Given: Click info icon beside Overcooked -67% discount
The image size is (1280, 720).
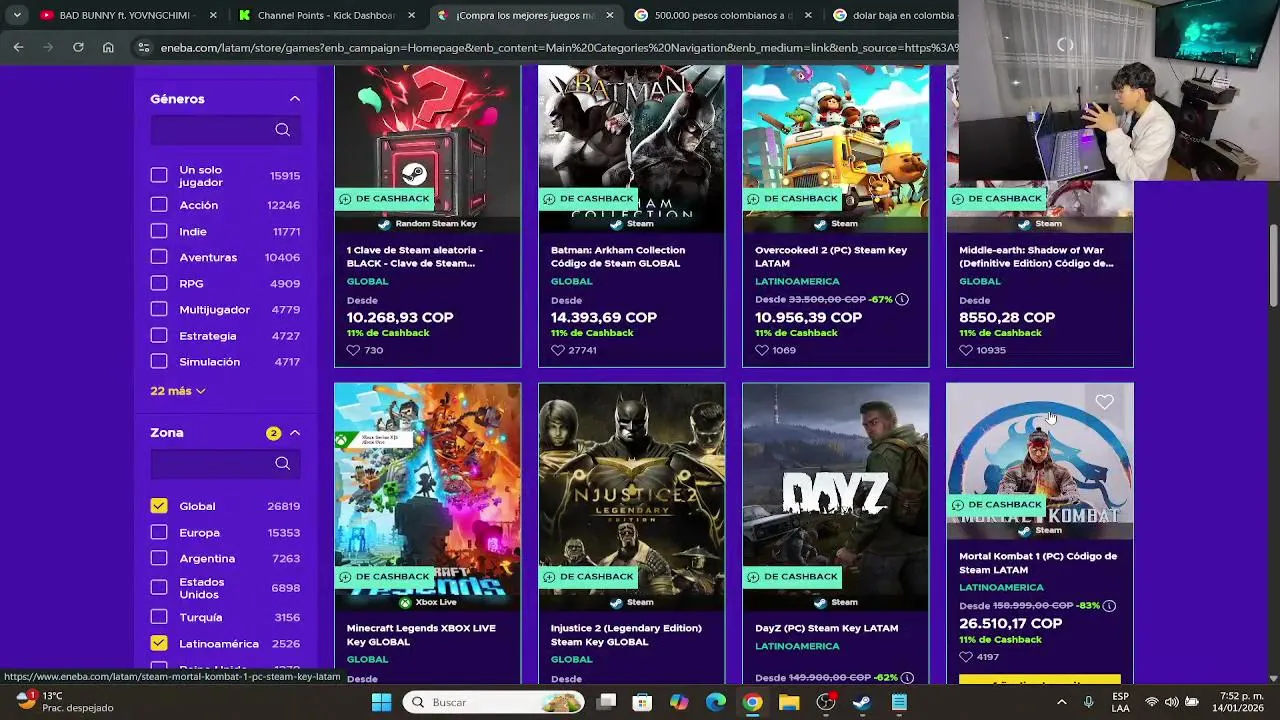Looking at the screenshot, I should coord(902,299).
